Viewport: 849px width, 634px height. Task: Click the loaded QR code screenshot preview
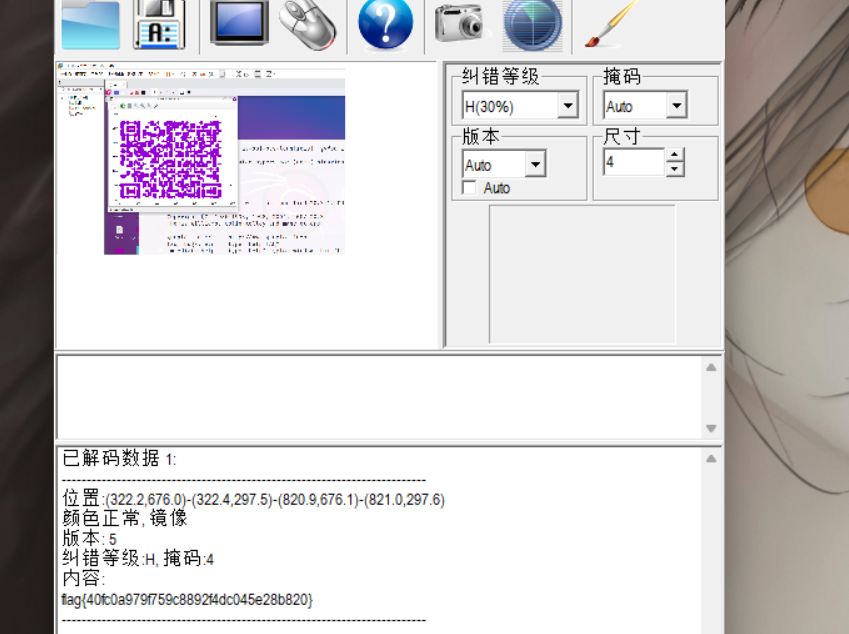click(201, 159)
